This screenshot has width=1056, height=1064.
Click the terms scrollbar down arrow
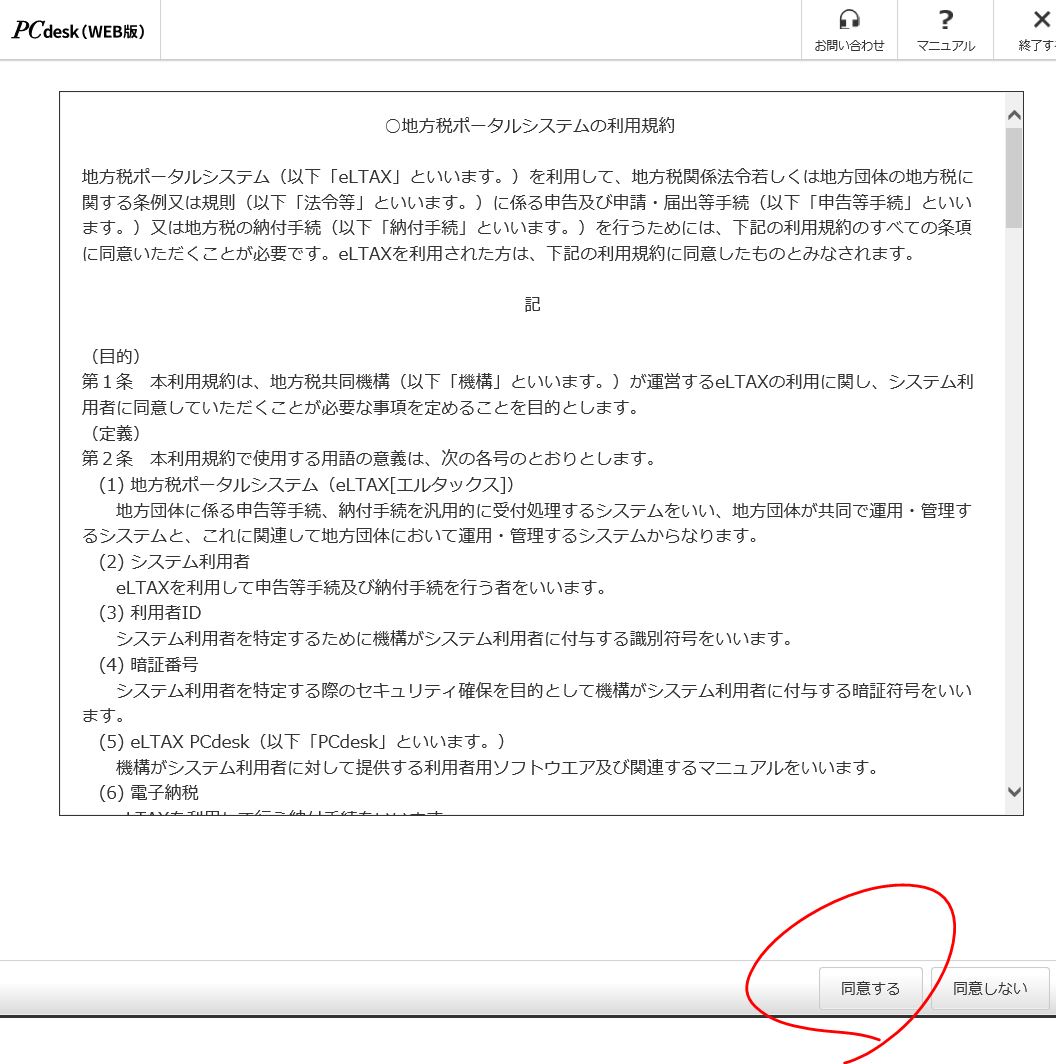coord(1014,791)
